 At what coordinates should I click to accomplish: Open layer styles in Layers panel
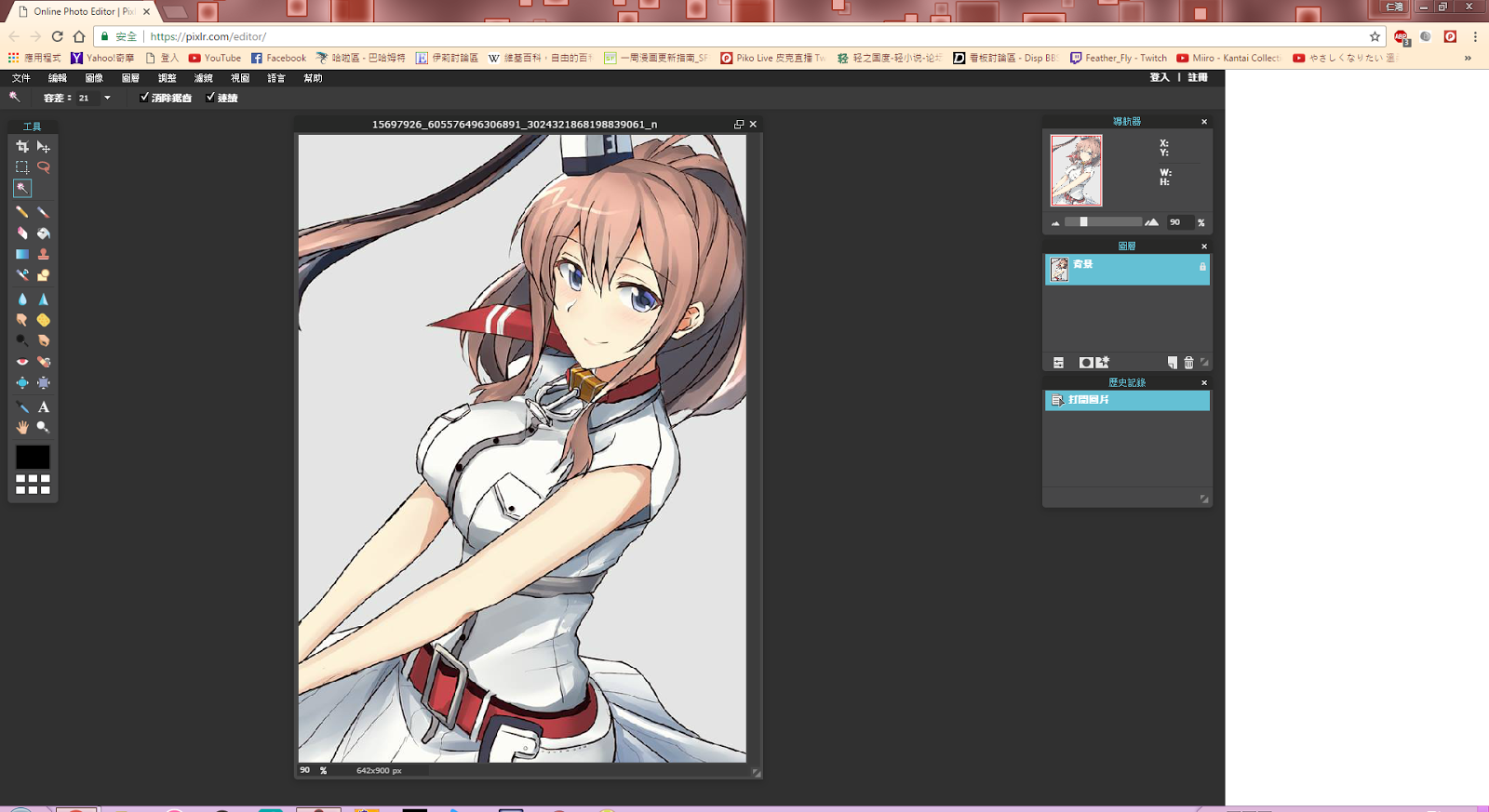point(1103,363)
